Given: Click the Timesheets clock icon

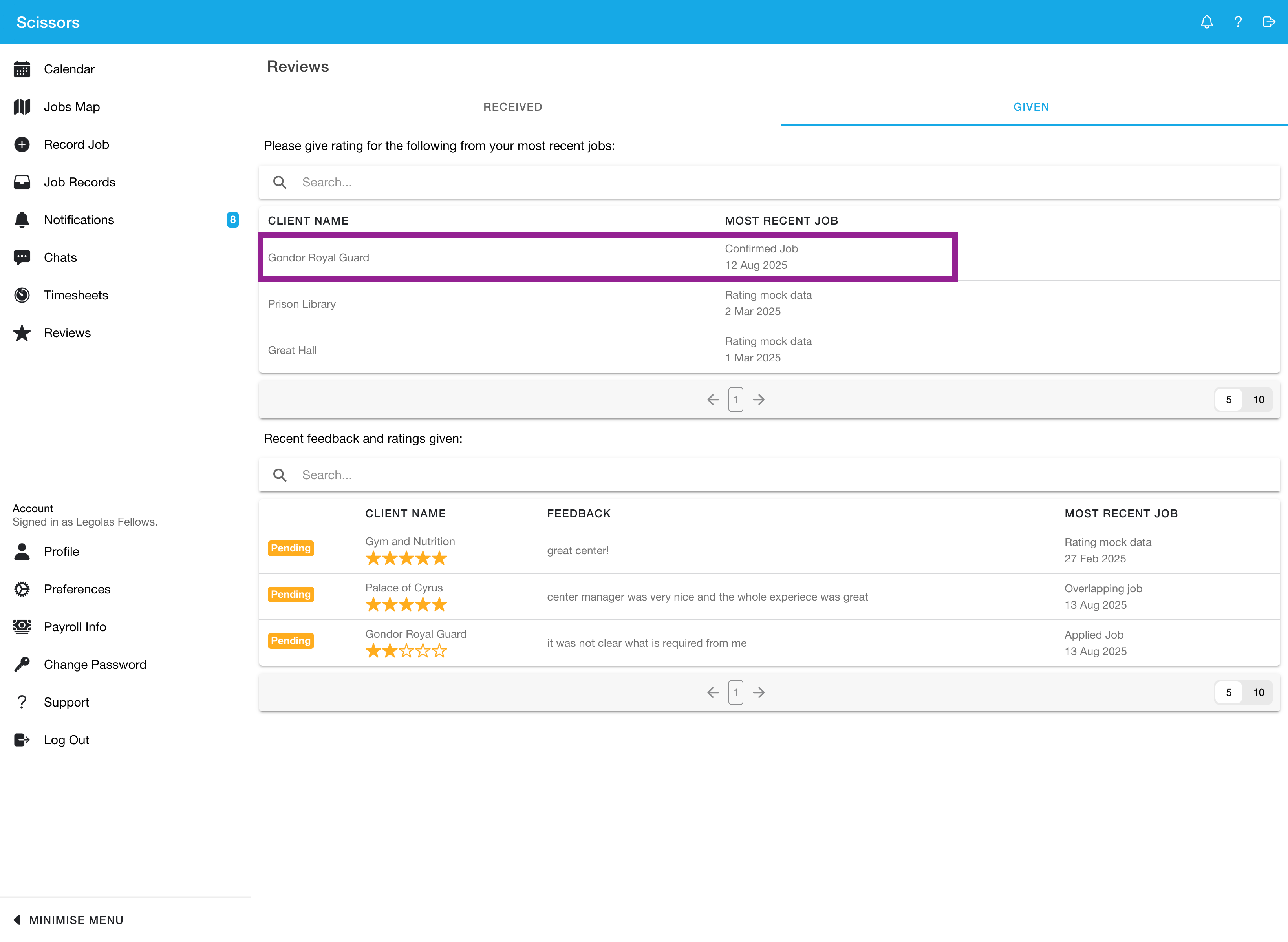Looking at the screenshot, I should click(22, 295).
